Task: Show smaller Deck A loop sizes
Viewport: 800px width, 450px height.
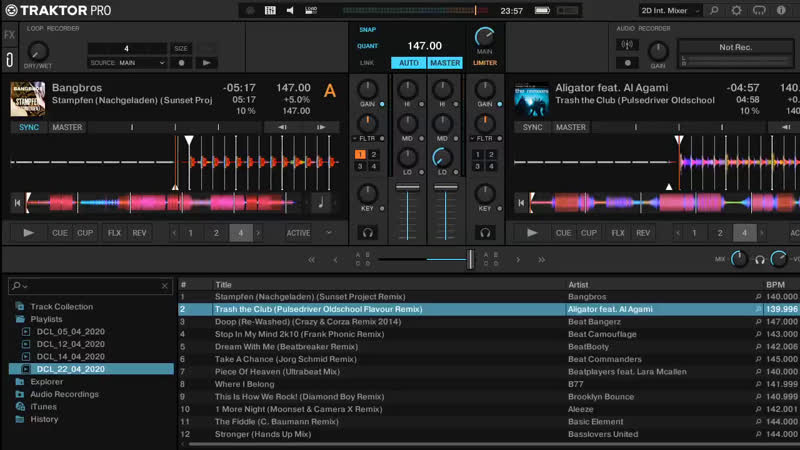Action: pyautogui.click(x=174, y=233)
